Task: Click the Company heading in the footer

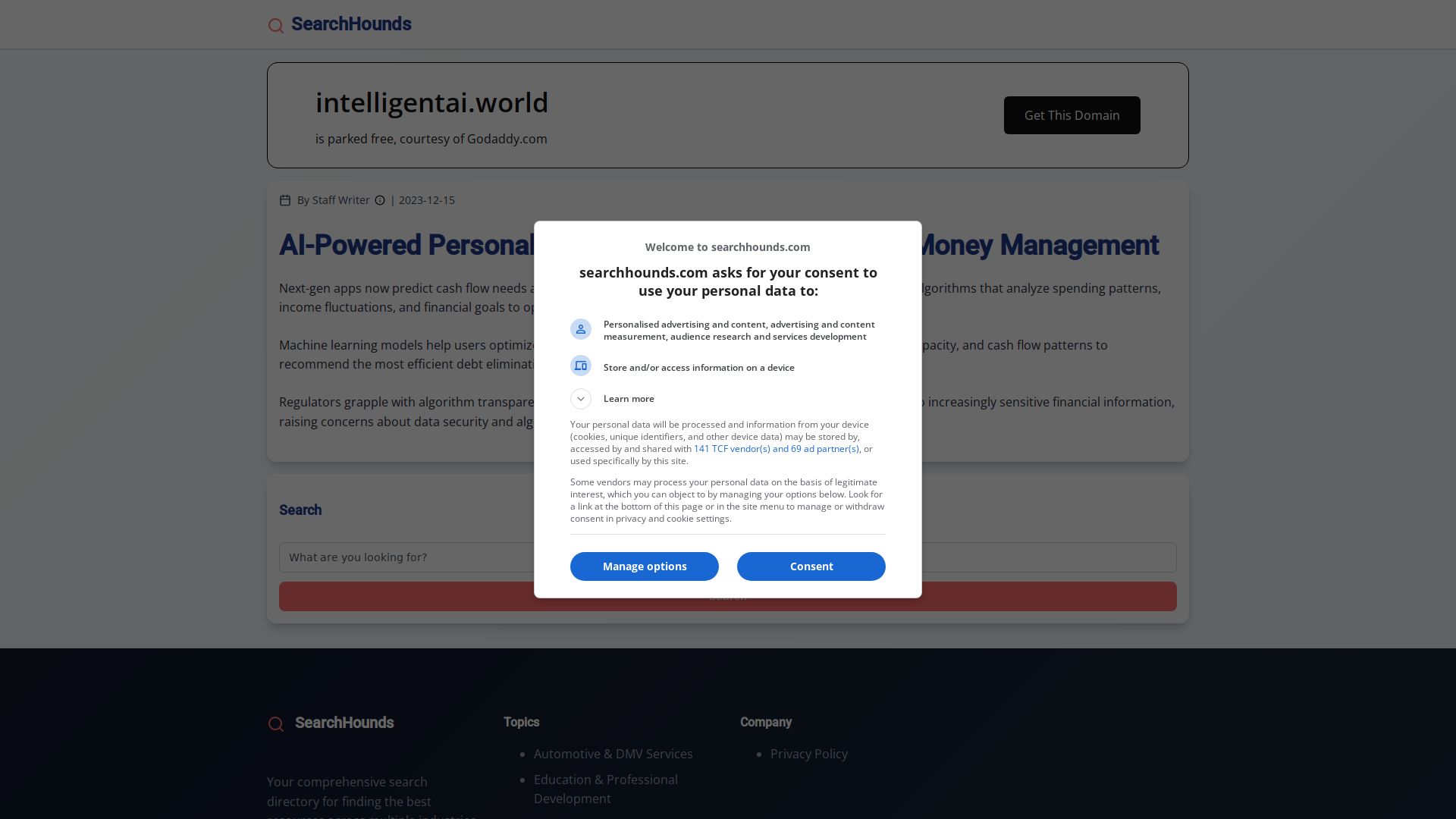Action: [766, 722]
